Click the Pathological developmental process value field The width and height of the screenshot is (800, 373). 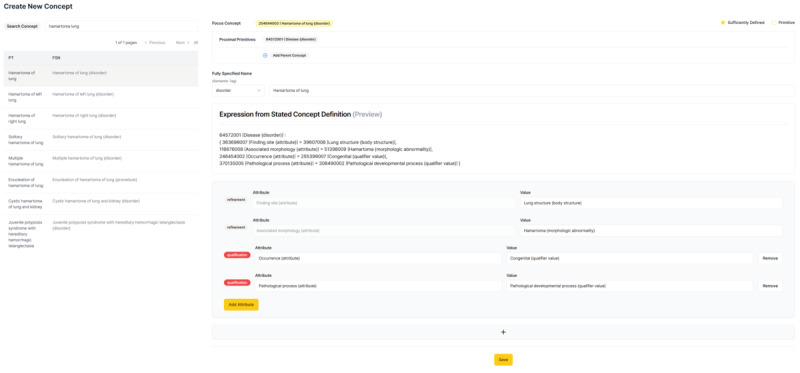(x=630, y=286)
